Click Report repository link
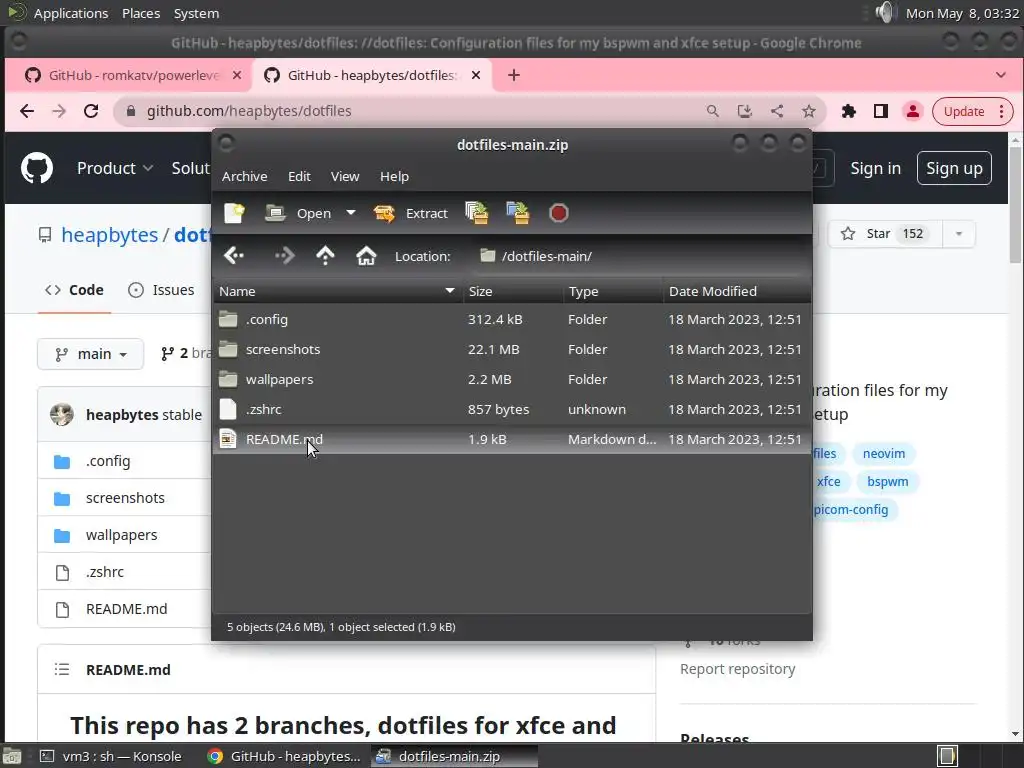 coord(737,669)
